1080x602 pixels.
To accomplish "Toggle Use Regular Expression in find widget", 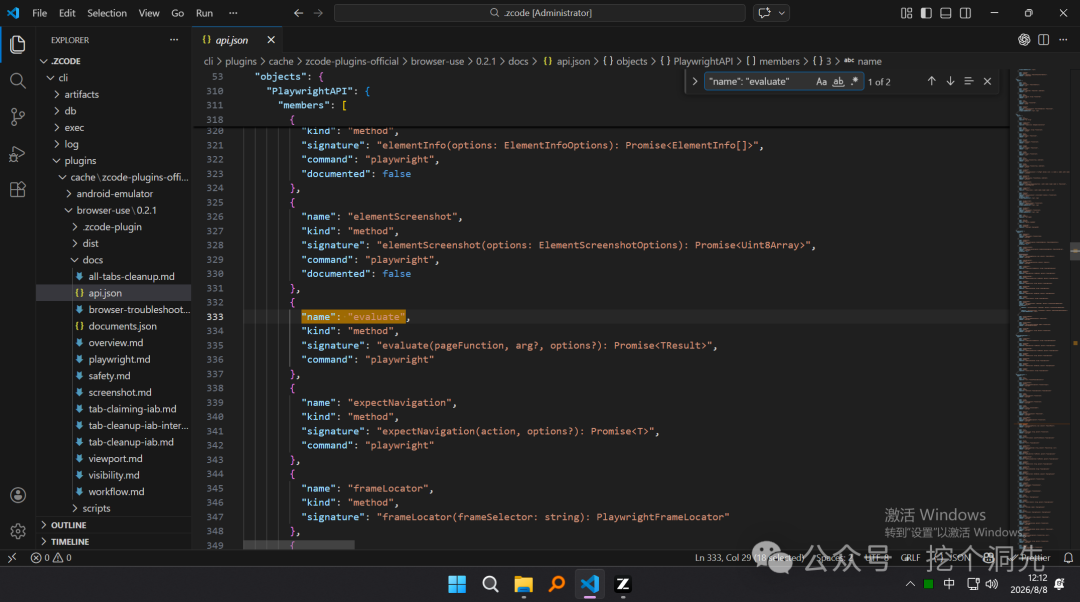I will 855,81.
